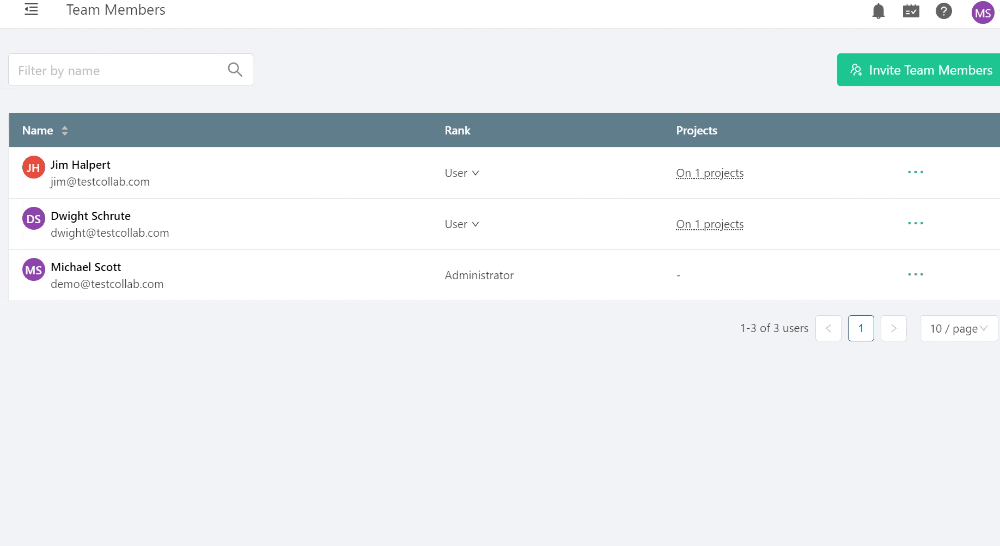Select pagination page 1
Viewport: 1000px width, 546px height.
point(860,328)
